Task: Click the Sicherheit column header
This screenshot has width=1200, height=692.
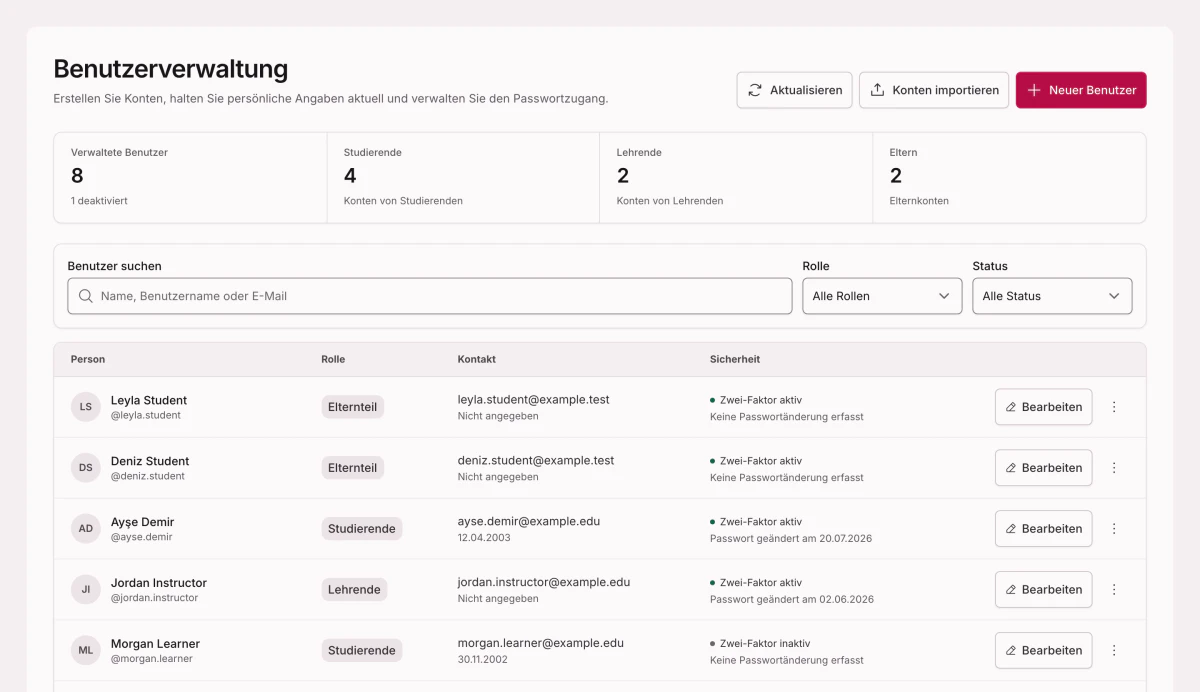Action: tap(735, 359)
